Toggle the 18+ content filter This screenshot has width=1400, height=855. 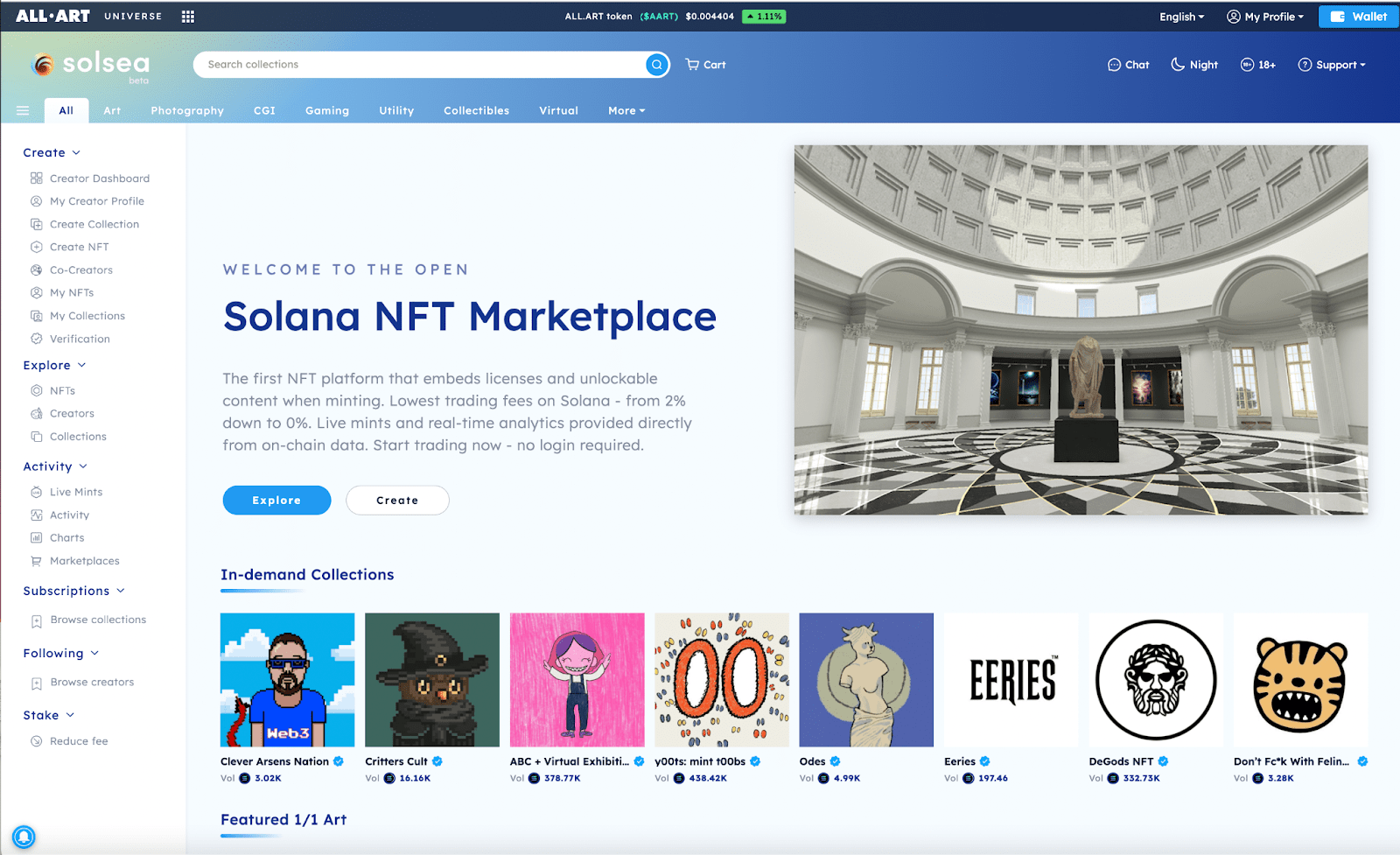click(x=1257, y=65)
